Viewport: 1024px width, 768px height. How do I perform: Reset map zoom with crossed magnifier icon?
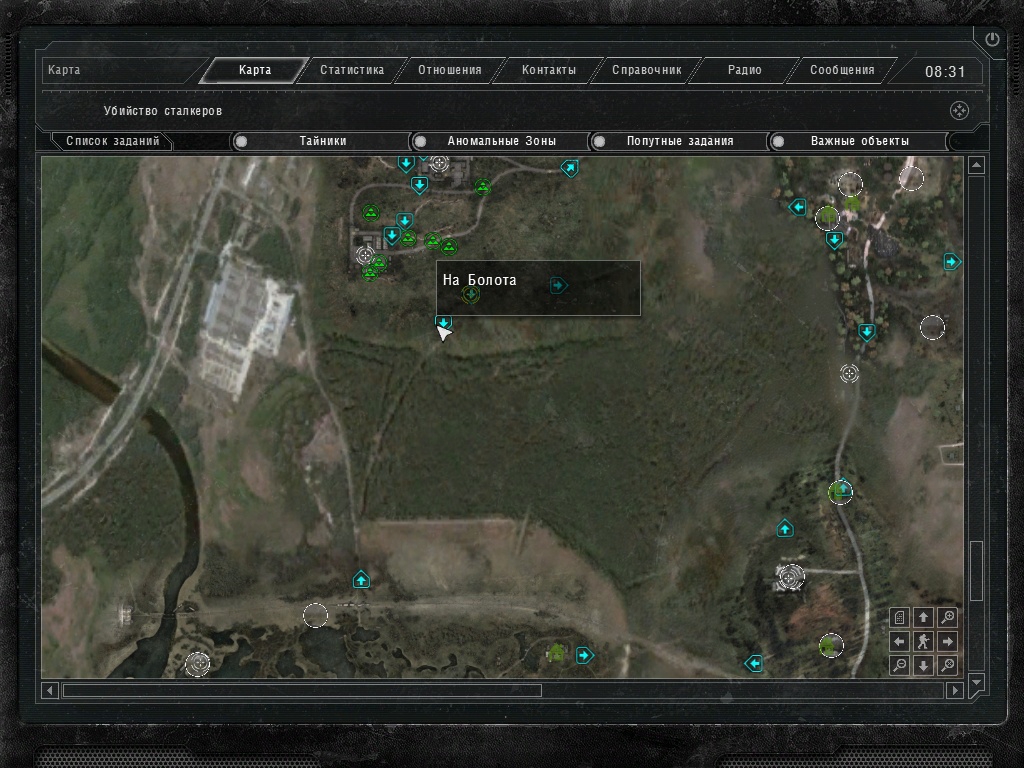coord(947,665)
